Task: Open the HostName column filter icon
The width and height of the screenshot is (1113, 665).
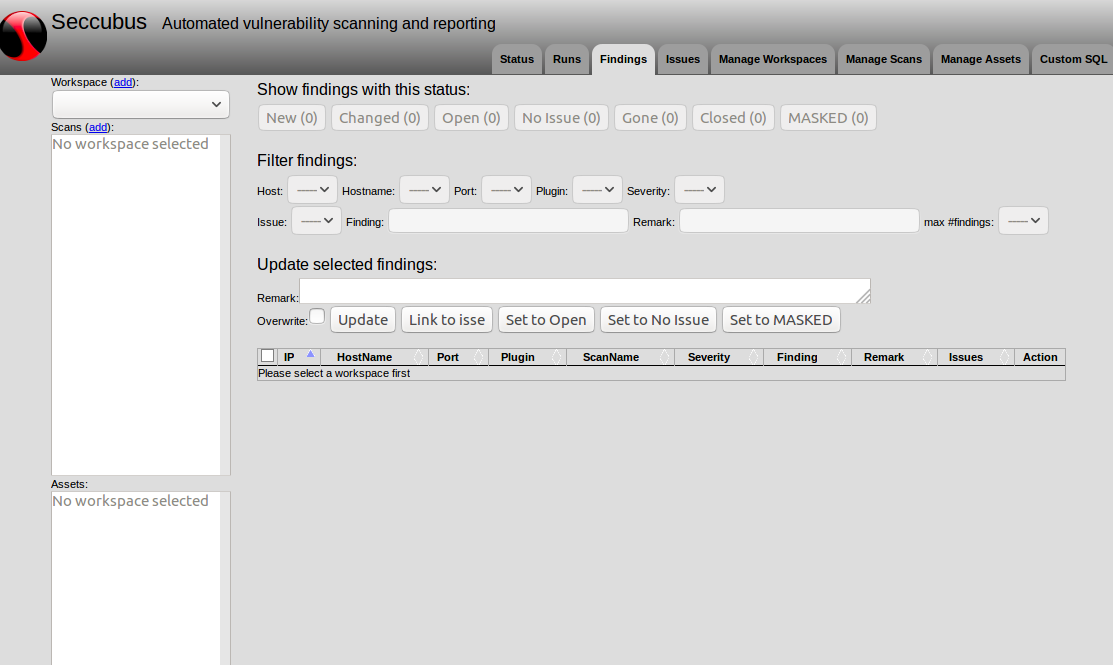Action: 419,356
